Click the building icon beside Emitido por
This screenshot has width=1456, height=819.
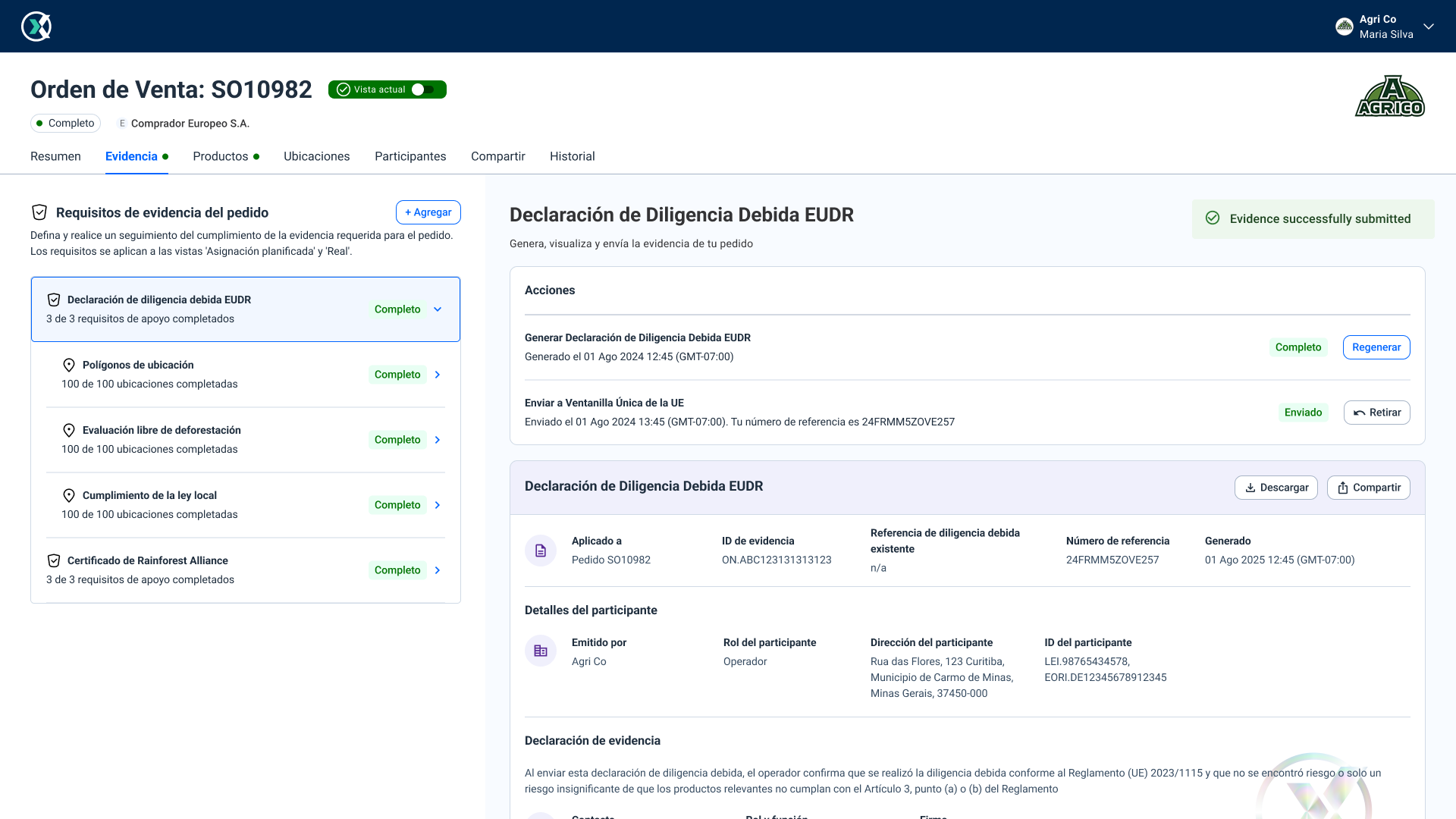(541, 651)
